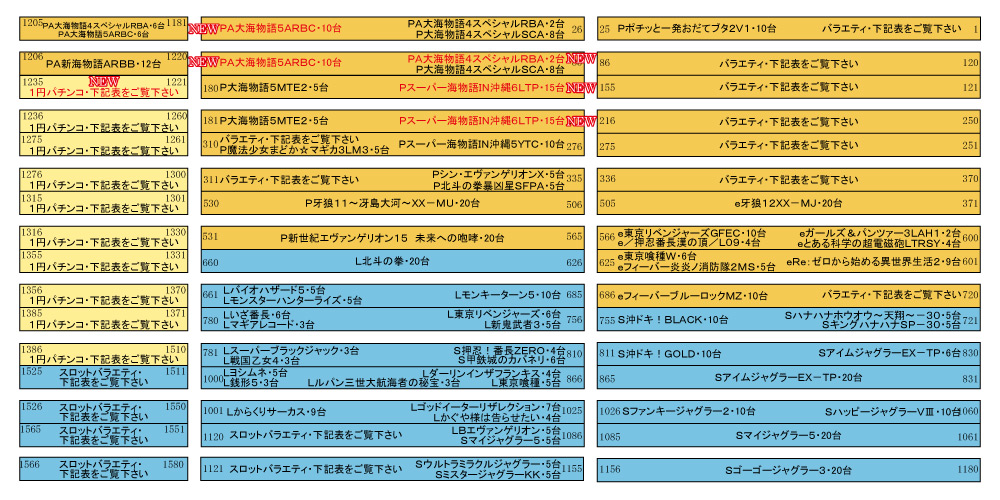Open Pスーパー海物語IN沖縄5YTC・10台 entry
The width and height of the screenshot is (1000, 500).
[481, 145]
